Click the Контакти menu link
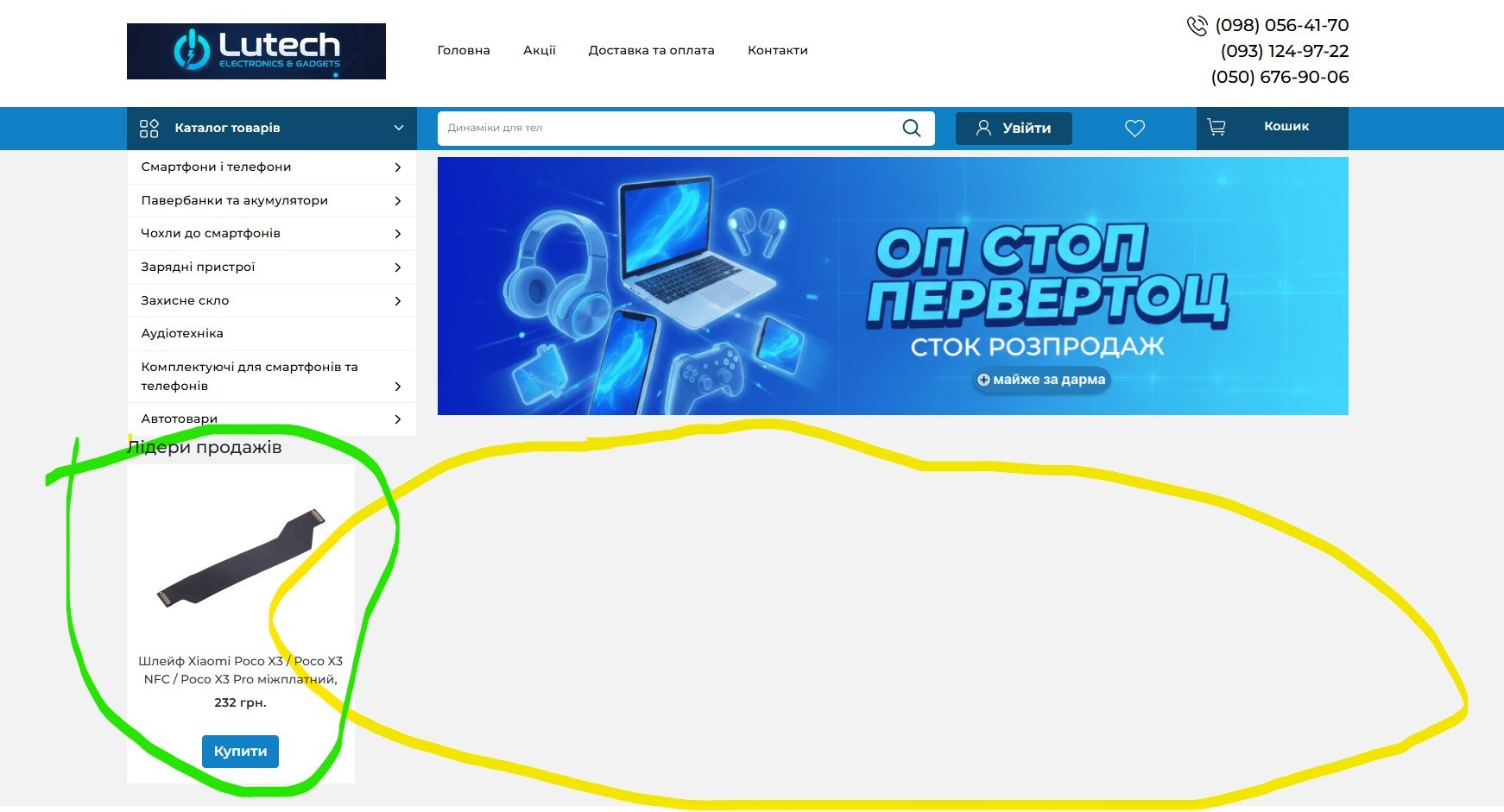The image size is (1504, 812). pos(777,50)
